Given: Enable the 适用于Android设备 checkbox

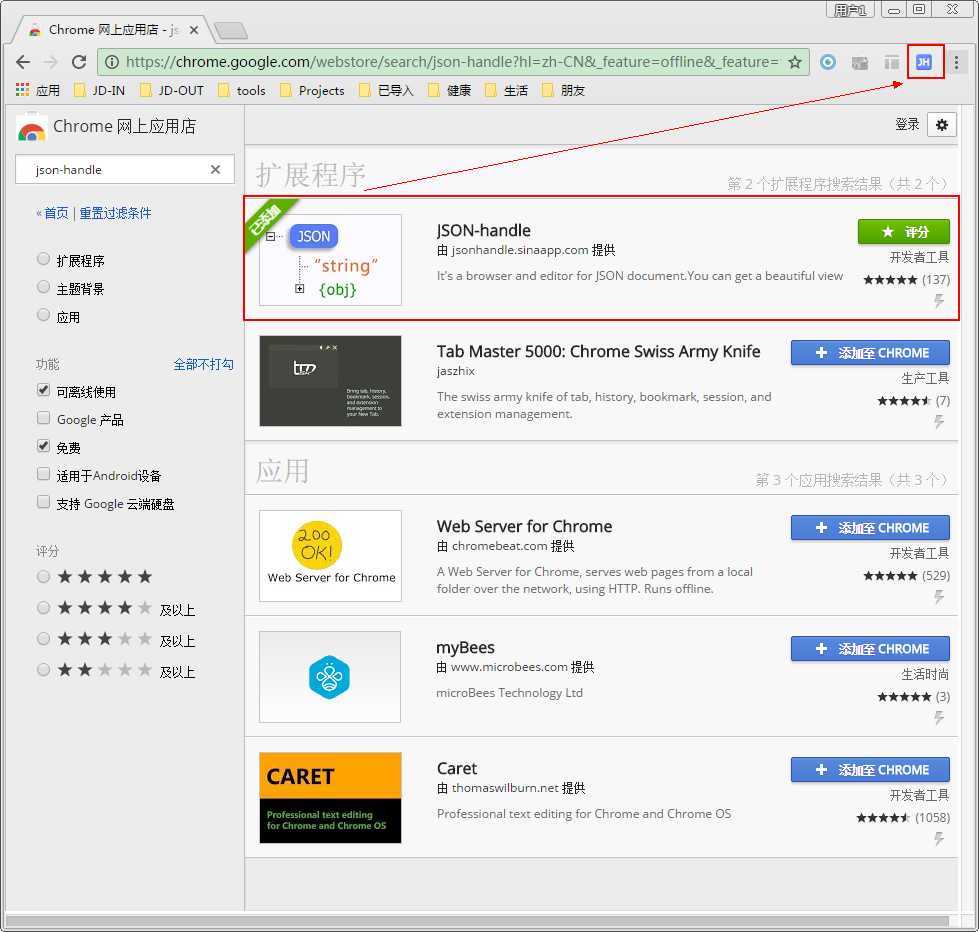Looking at the screenshot, I should 43,474.
